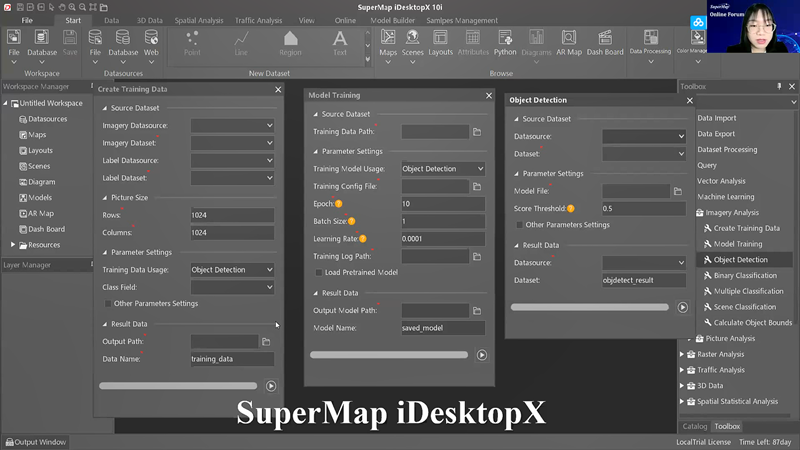Click Score Threshold input field

click(644, 208)
